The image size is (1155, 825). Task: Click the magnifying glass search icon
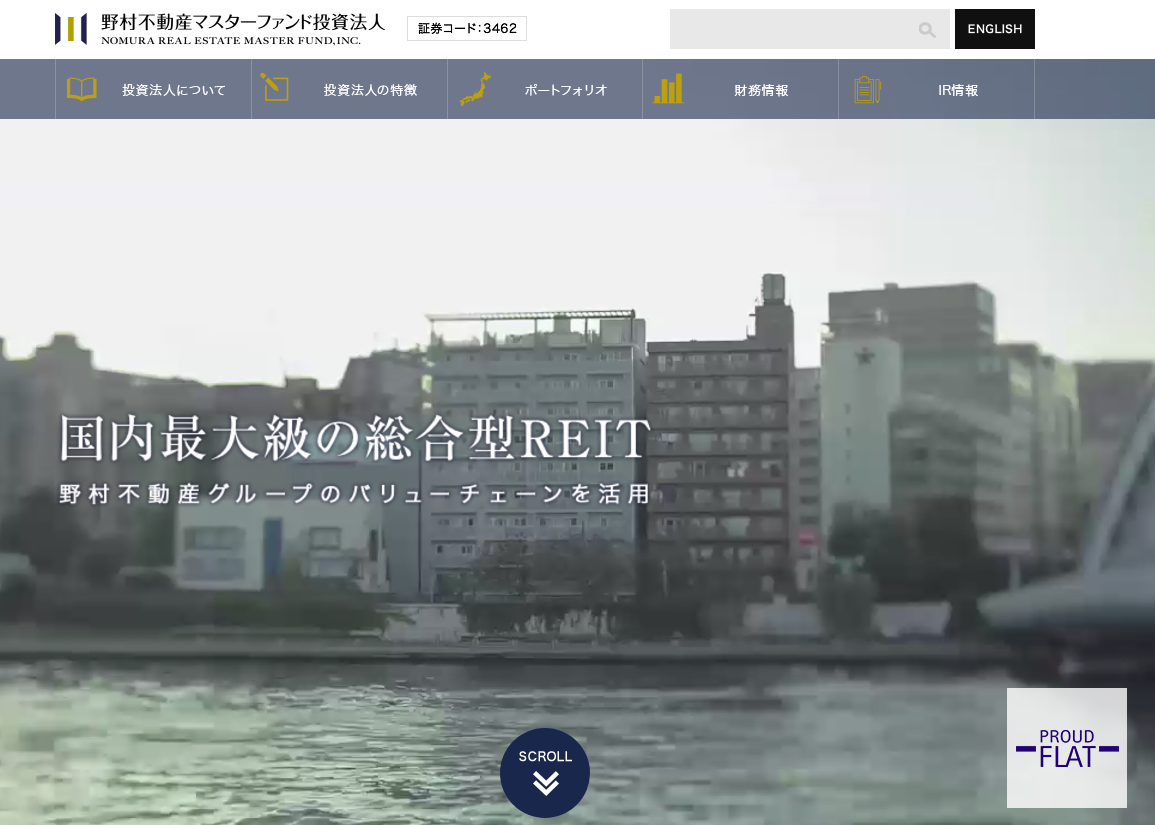tap(926, 30)
